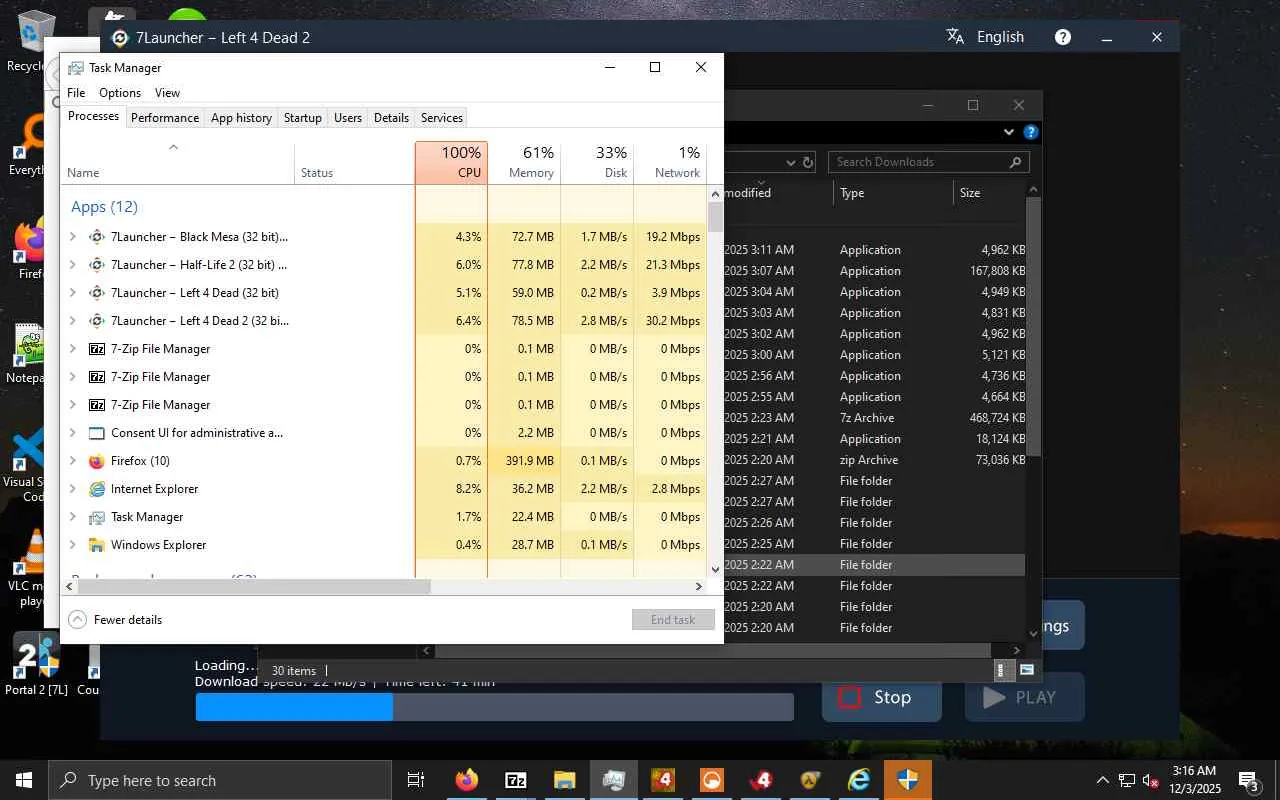The height and width of the screenshot is (800, 1280).
Task: Collapse Task Manager with the Fewer details arrow
Action: click(77, 620)
